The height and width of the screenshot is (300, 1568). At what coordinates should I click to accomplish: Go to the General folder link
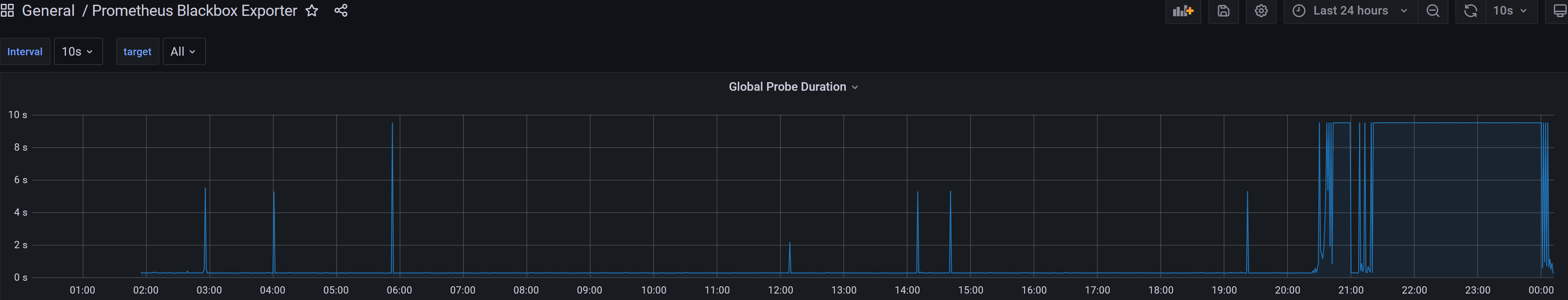[x=48, y=10]
